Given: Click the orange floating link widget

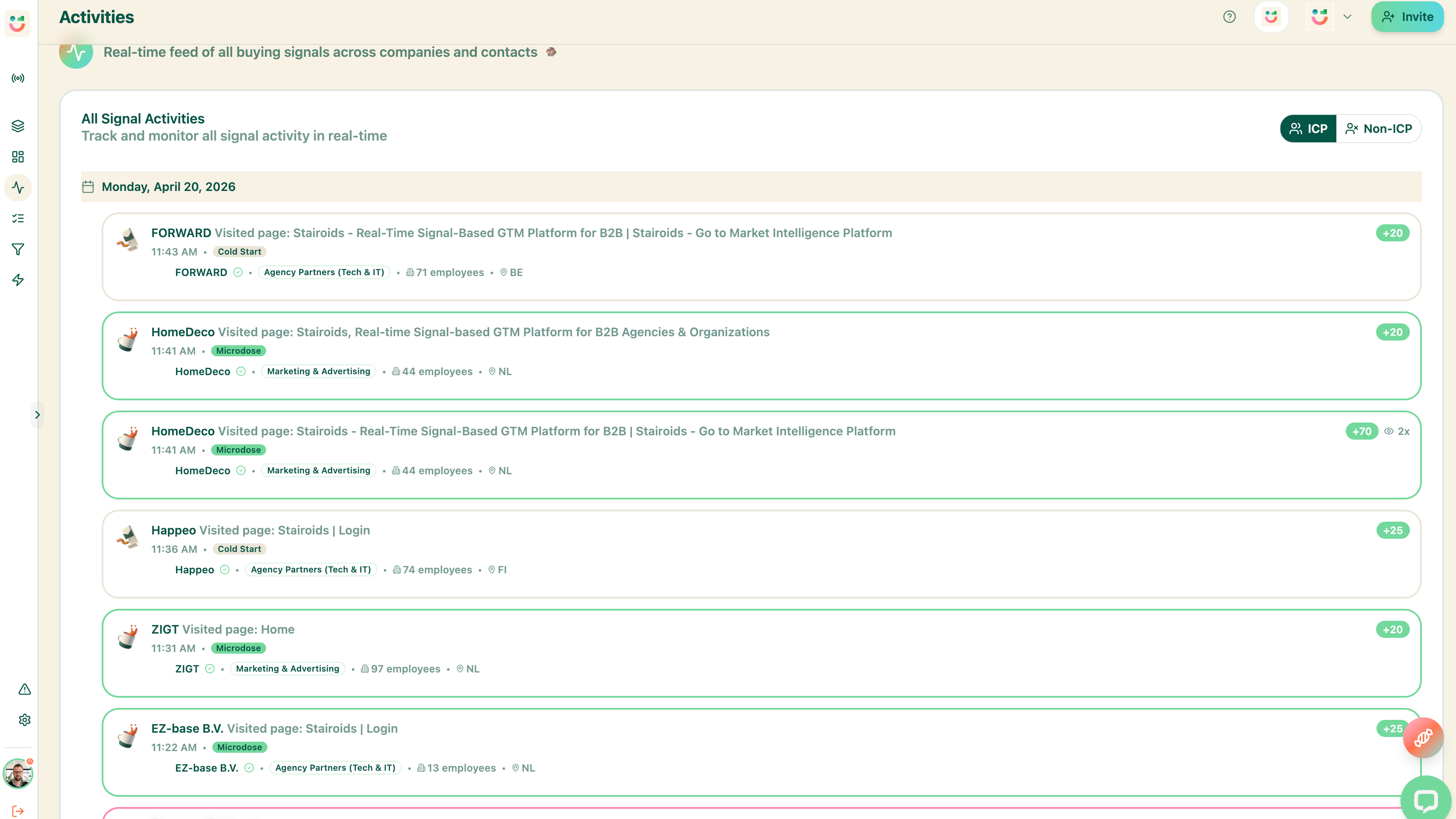Looking at the screenshot, I should (x=1423, y=737).
